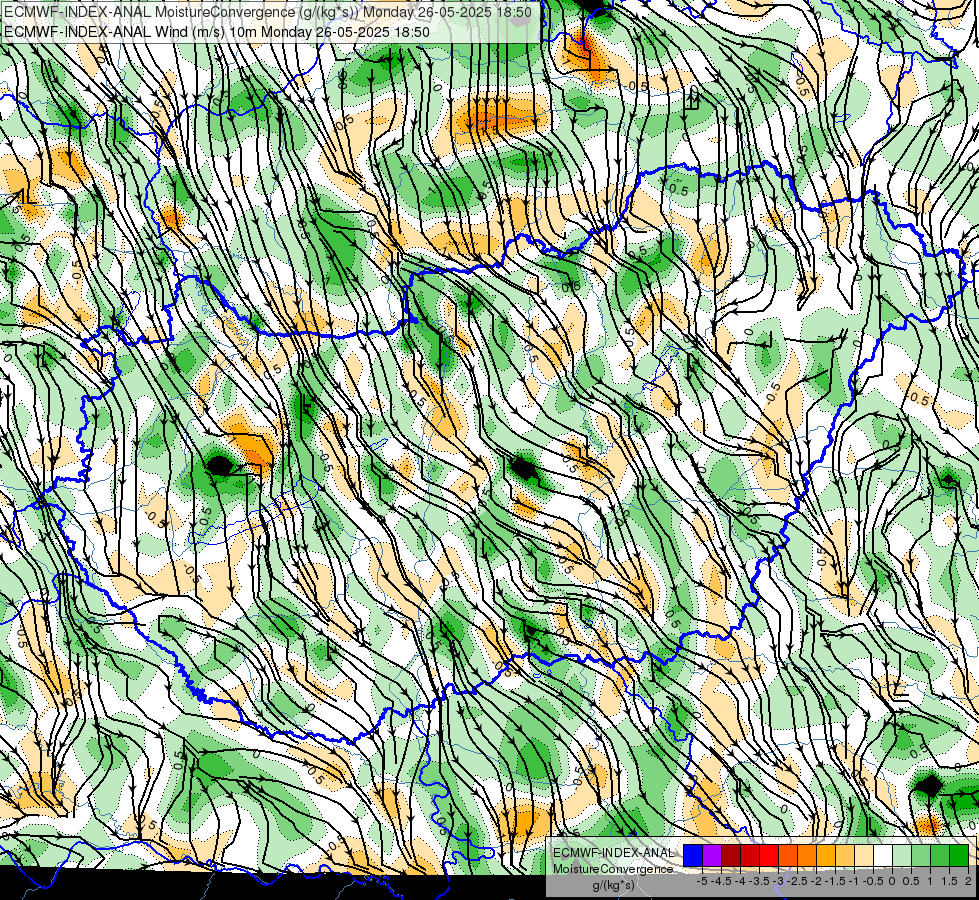Screen dimensions: 979x900
Task: Click the ECMWF-INDEX-ANAL label in the legend
Action: [x=613, y=853]
